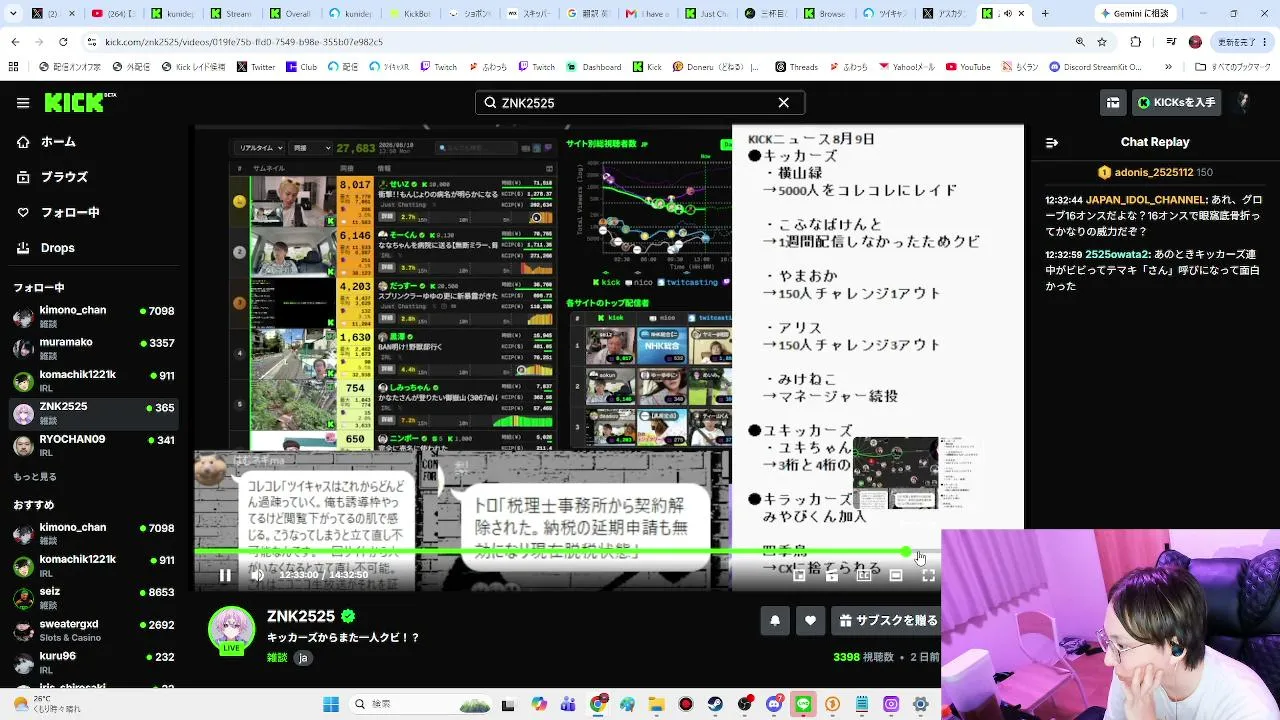Open recommended channel seiz

[95, 598]
